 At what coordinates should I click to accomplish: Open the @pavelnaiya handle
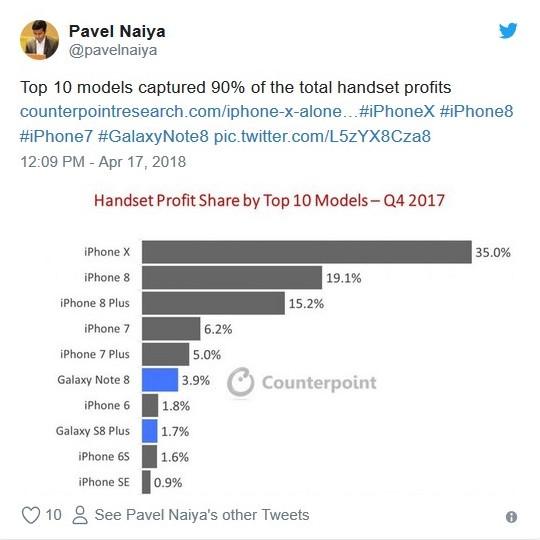(x=113, y=51)
